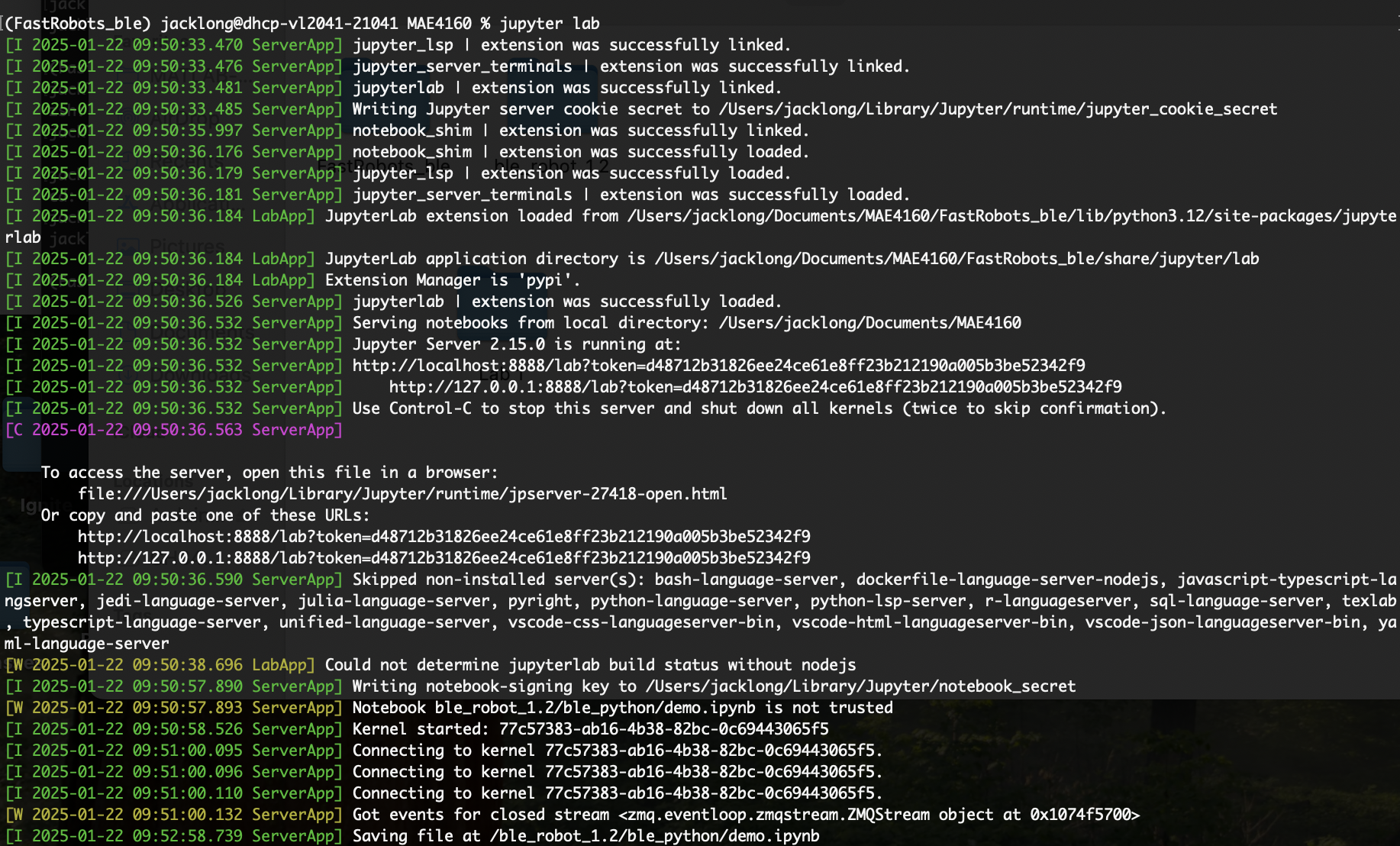Click the 'jupyter lab' command in the prompt line
The width and height of the screenshot is (1400, 846).
[550, 24]
